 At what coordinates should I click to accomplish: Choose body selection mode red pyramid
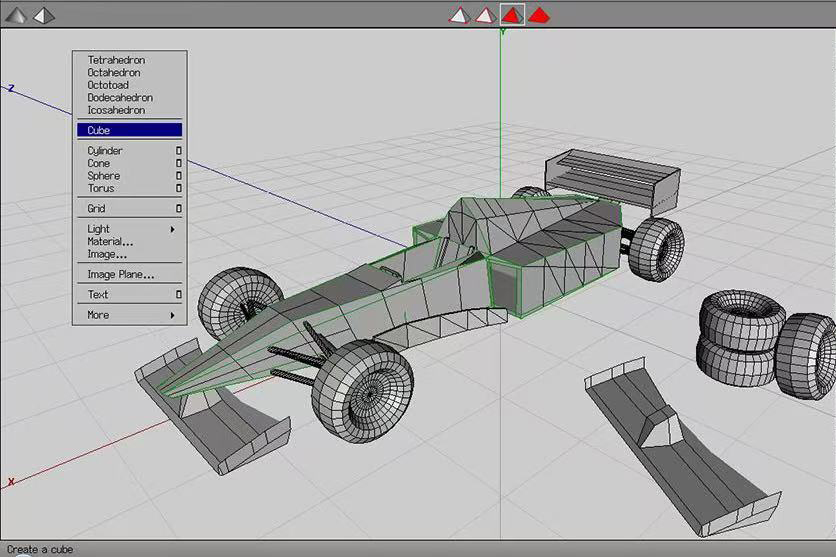539,15
